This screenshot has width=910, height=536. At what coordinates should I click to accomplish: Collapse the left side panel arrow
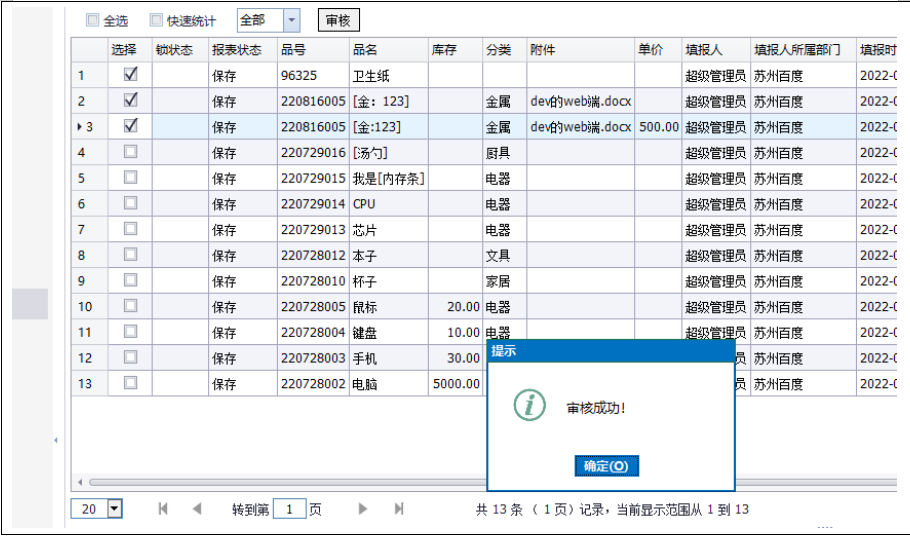pyautogui.click(x=56, y=440)
